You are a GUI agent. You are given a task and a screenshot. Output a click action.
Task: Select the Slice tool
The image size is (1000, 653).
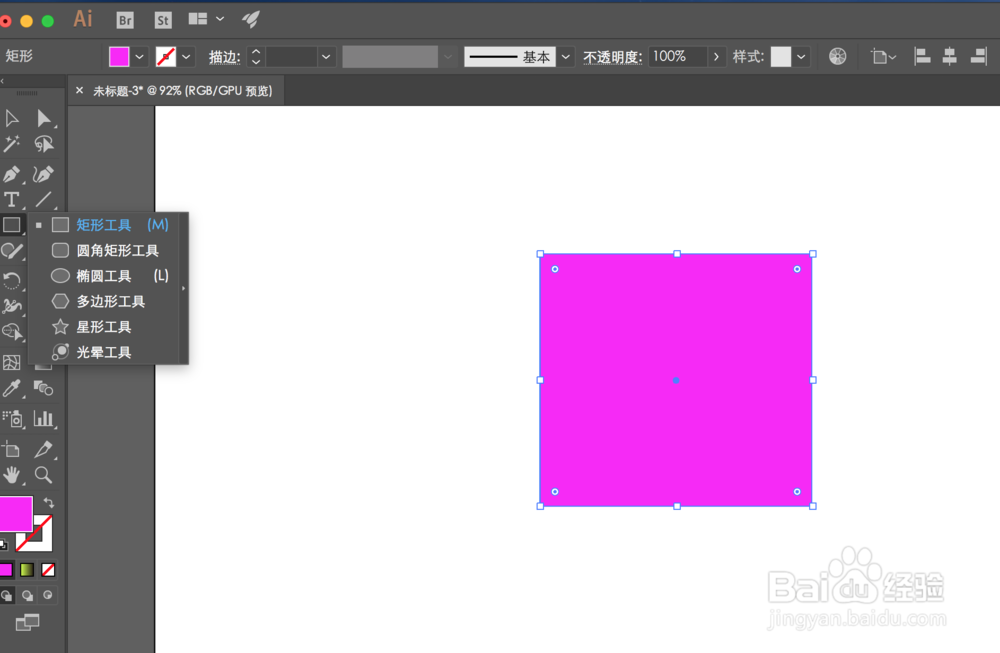[43, 449]
